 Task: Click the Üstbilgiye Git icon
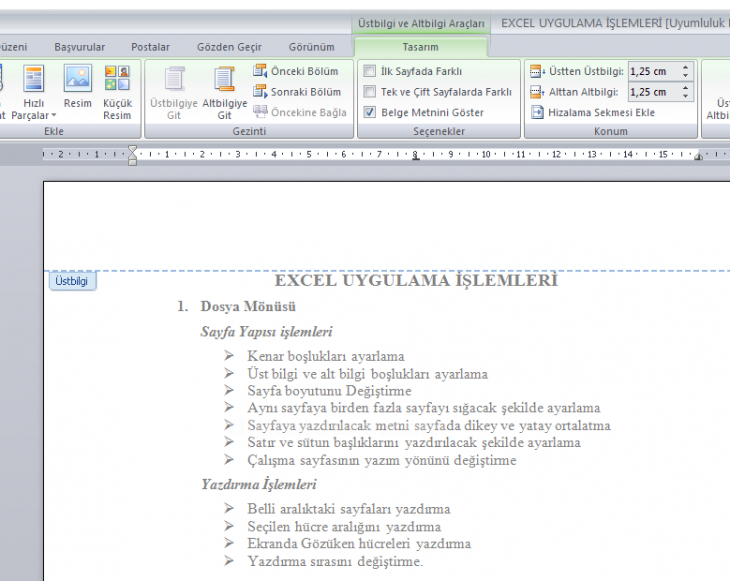[174, 81]
